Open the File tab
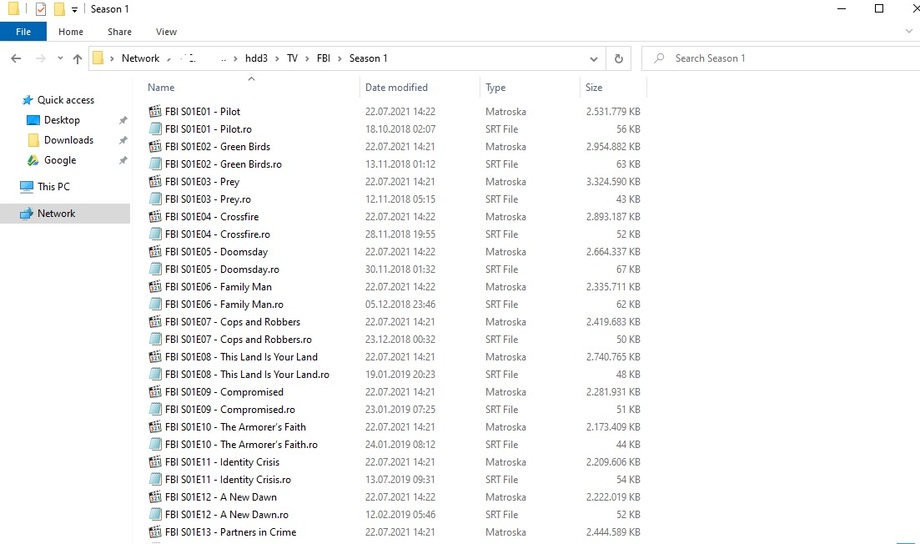 23,32
